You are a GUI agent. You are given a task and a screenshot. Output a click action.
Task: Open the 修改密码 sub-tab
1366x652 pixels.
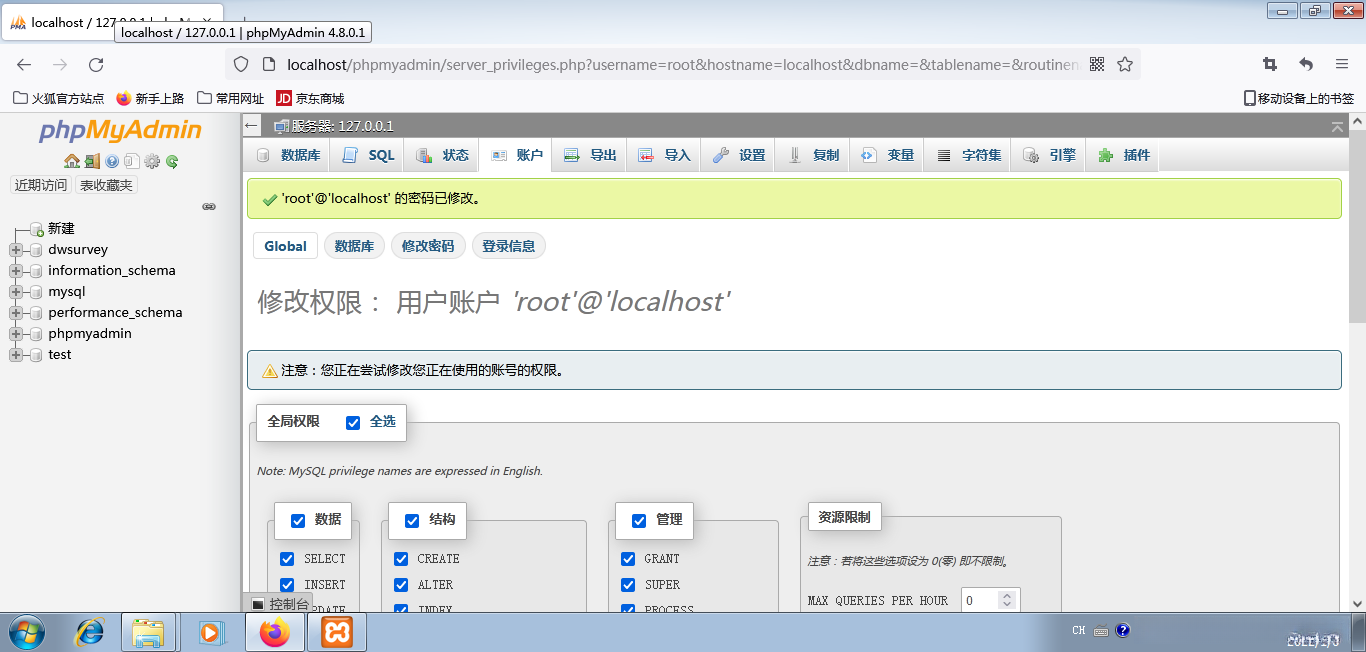click(x=428, y=246)
